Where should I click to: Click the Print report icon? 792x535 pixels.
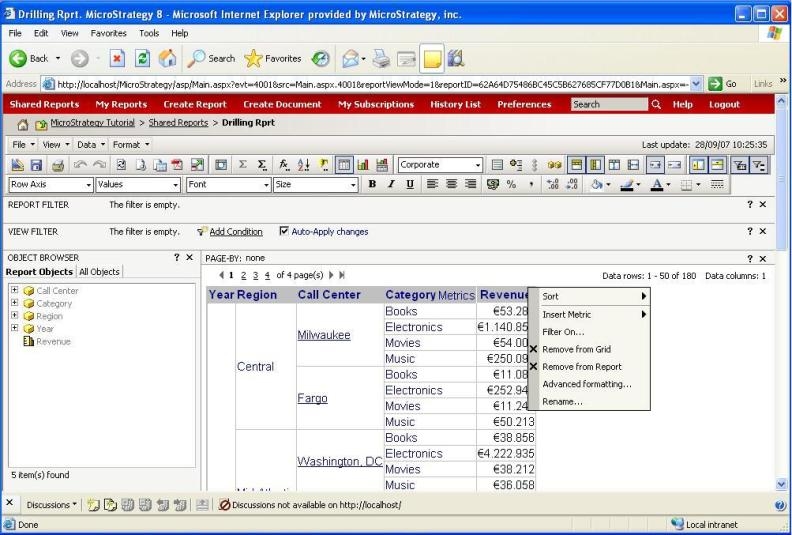pyautogui.click(x=57, y=165)
